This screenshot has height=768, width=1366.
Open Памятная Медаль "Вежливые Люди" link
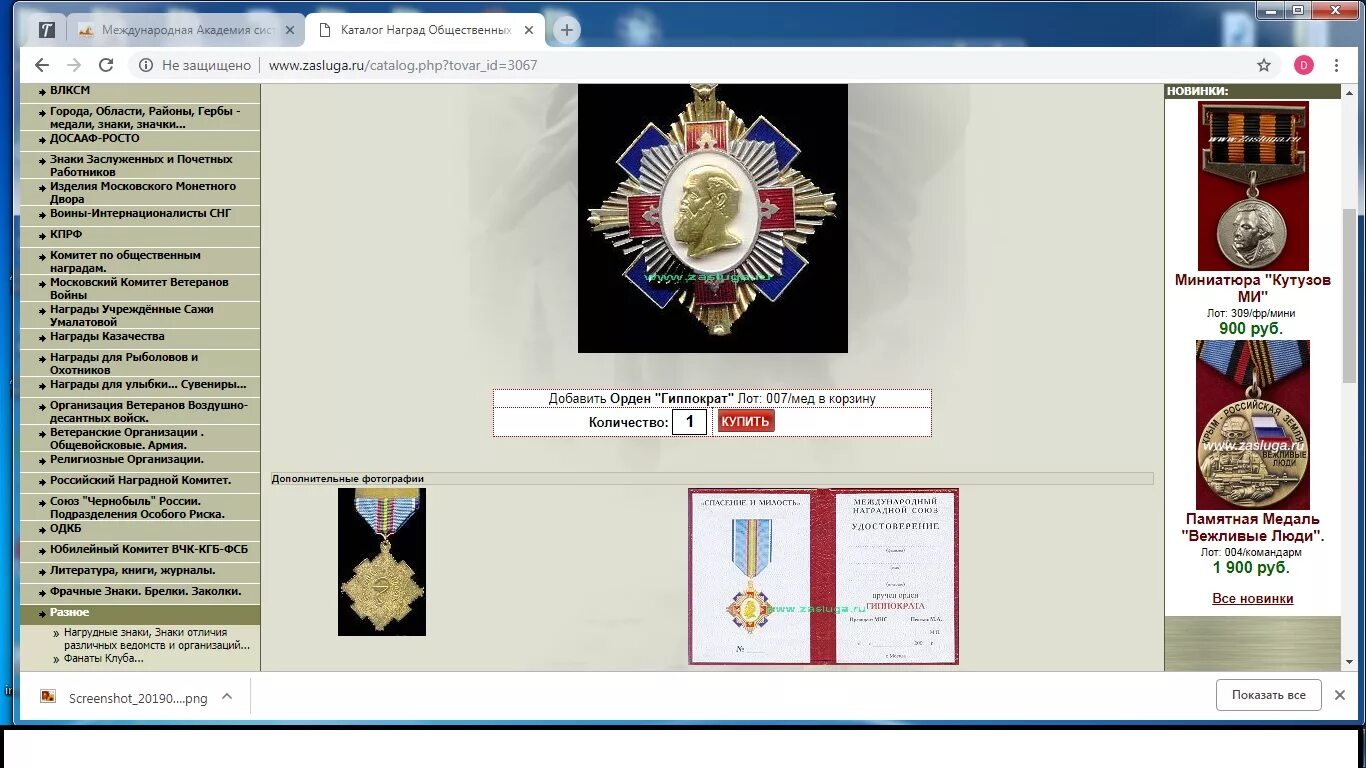coord(1253,527)
